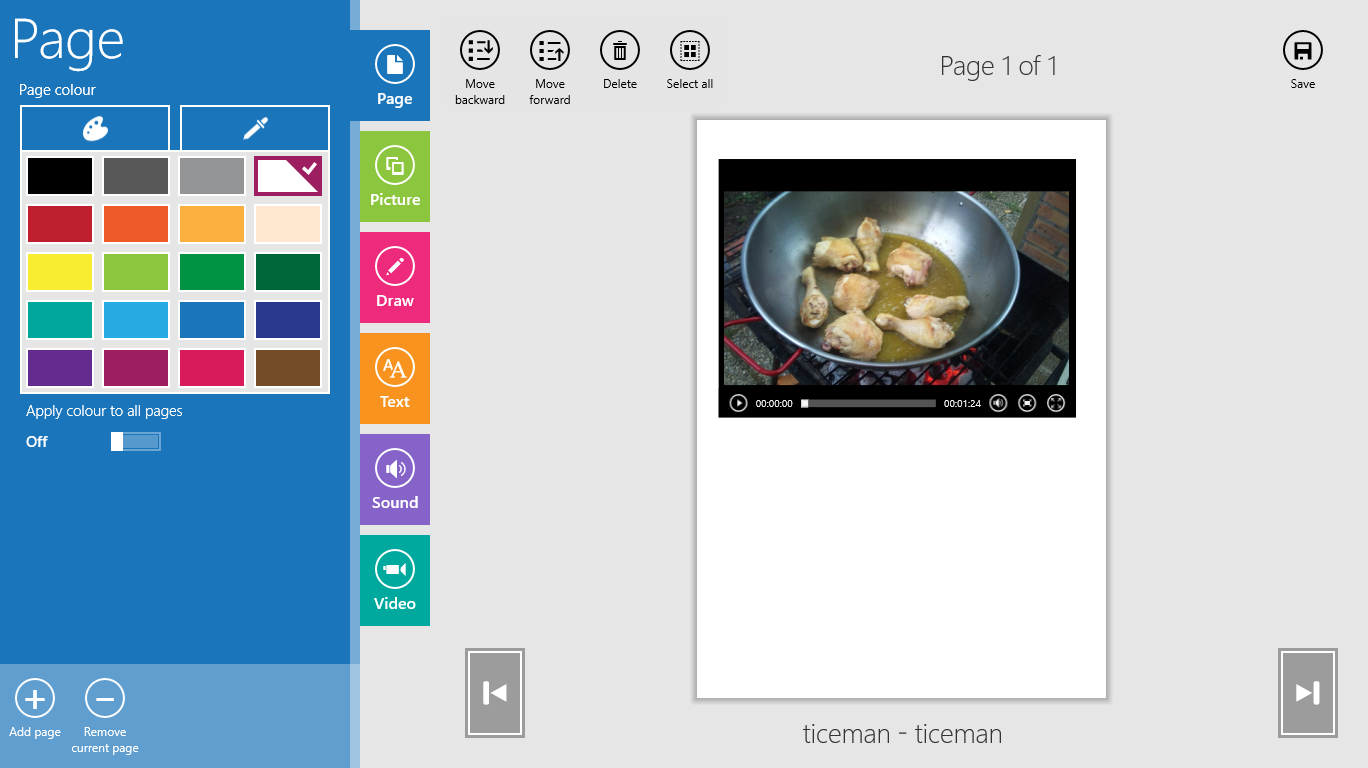Toggle Apply colour to all pages
This screenshot has height=768, width=1368.
136,441
